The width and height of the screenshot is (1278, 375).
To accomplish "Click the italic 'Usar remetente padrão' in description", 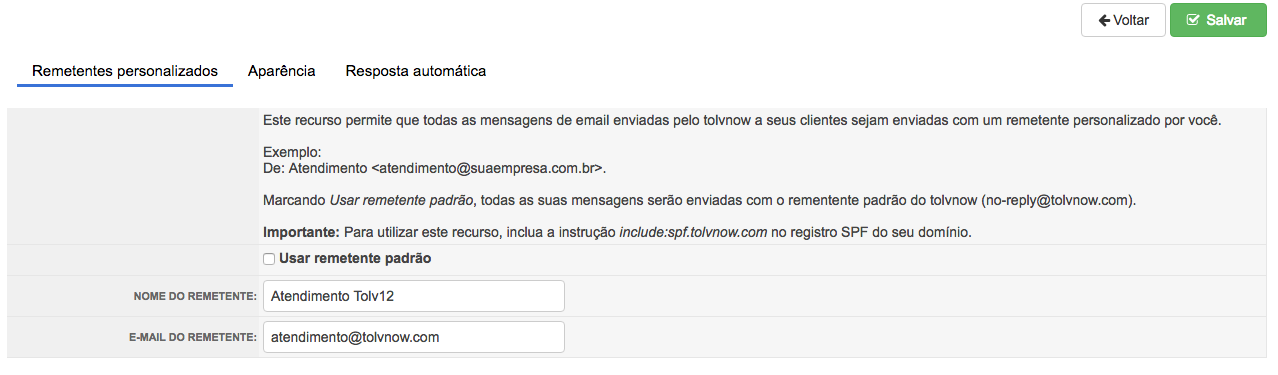I will coord(400,200).
